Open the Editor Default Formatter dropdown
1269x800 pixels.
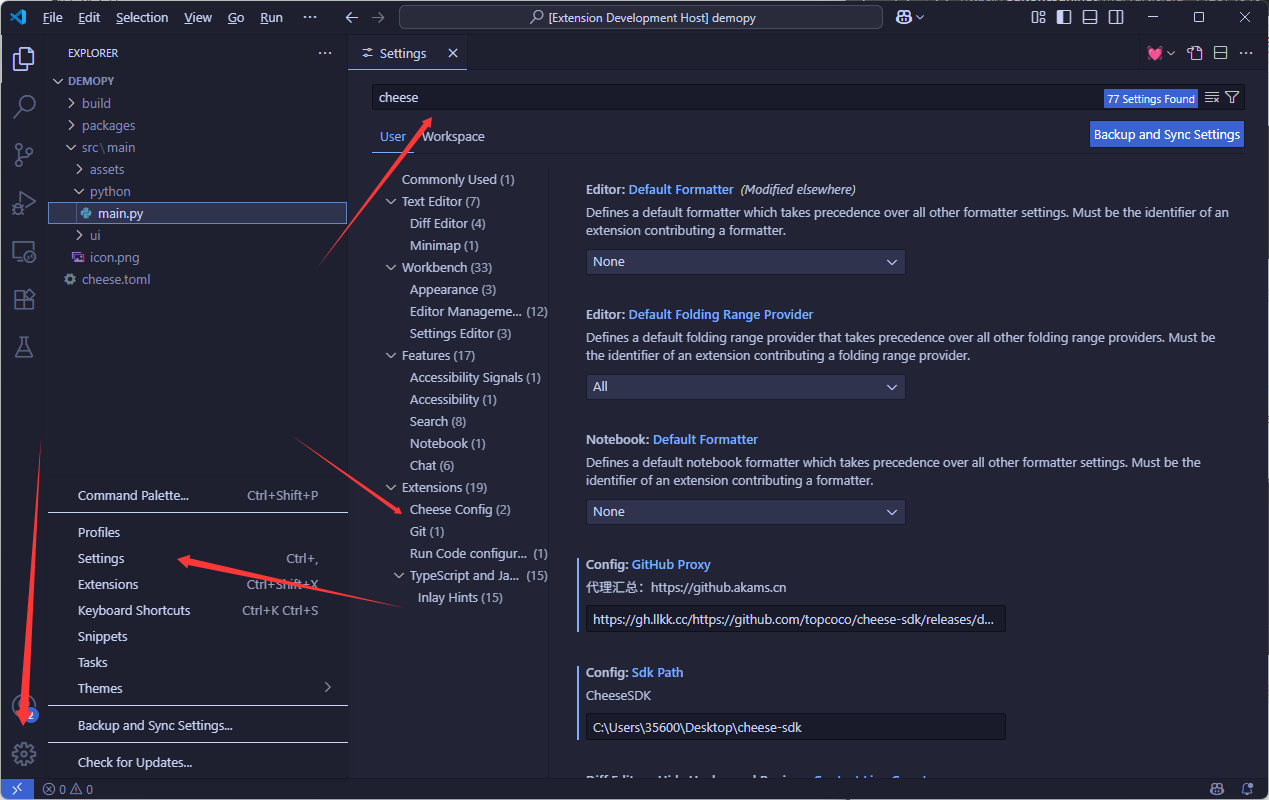pos(745,262)
